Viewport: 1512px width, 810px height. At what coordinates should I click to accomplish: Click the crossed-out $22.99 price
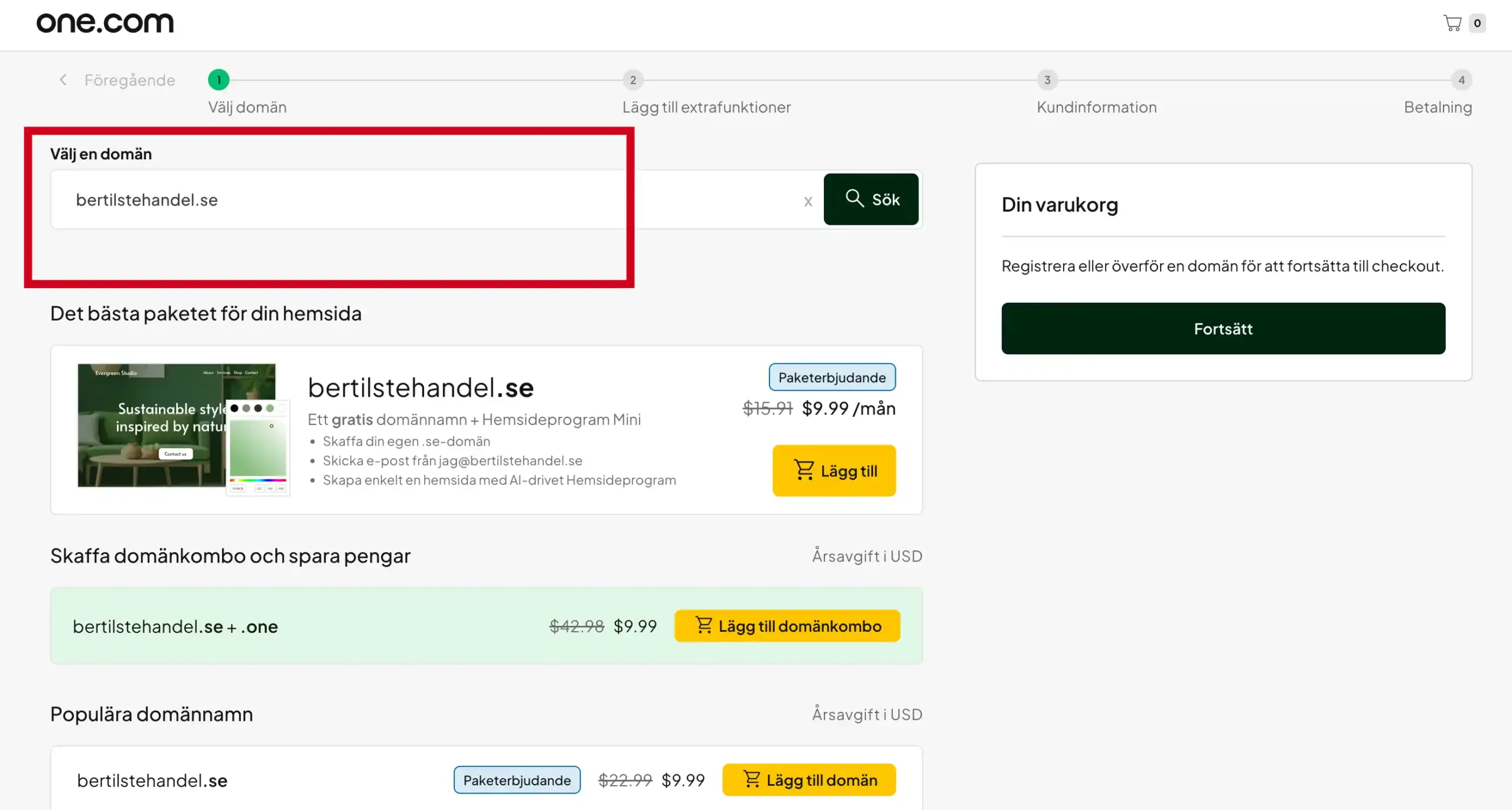(x=625, y=780)
